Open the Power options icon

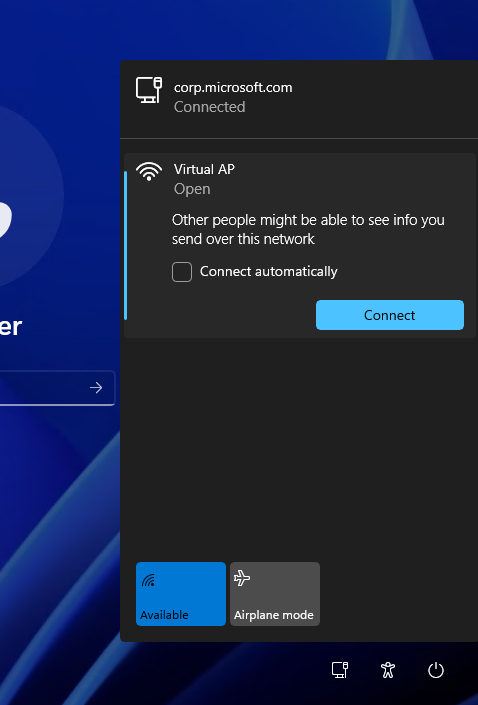click(436, 670)
